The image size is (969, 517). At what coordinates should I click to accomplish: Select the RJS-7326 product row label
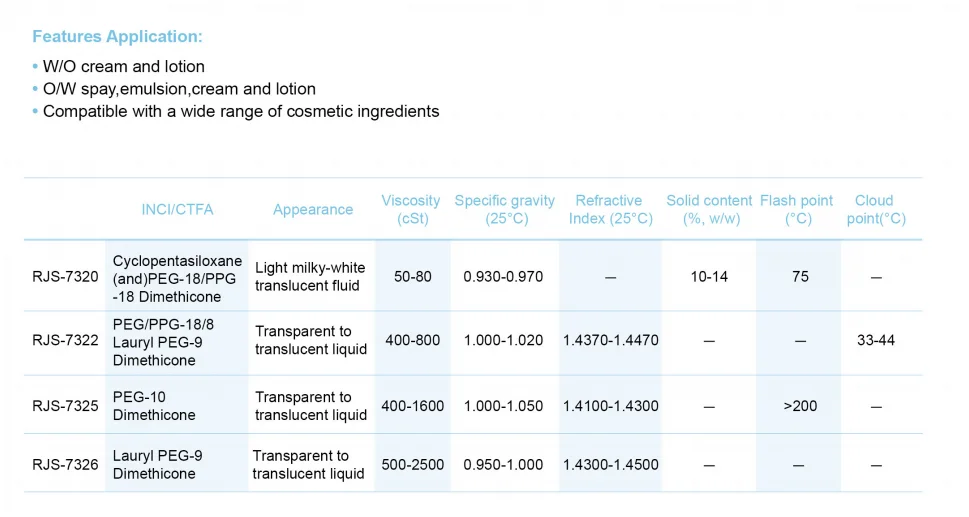(66, 465)
